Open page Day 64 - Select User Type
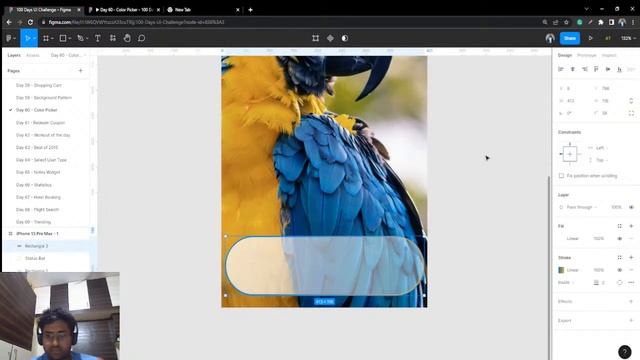 [x=41, y=160]
